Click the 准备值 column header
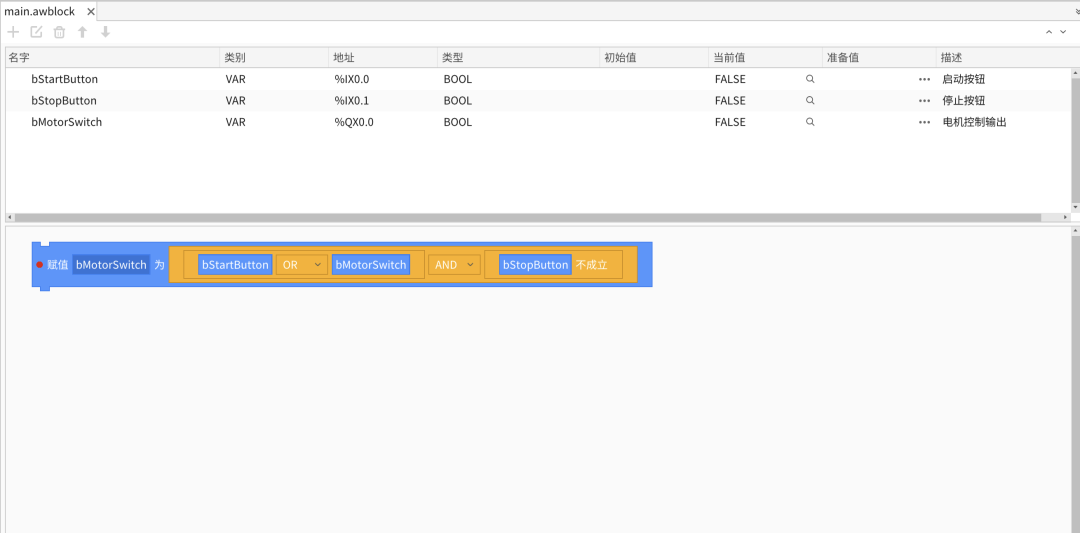 pos(880,58)
